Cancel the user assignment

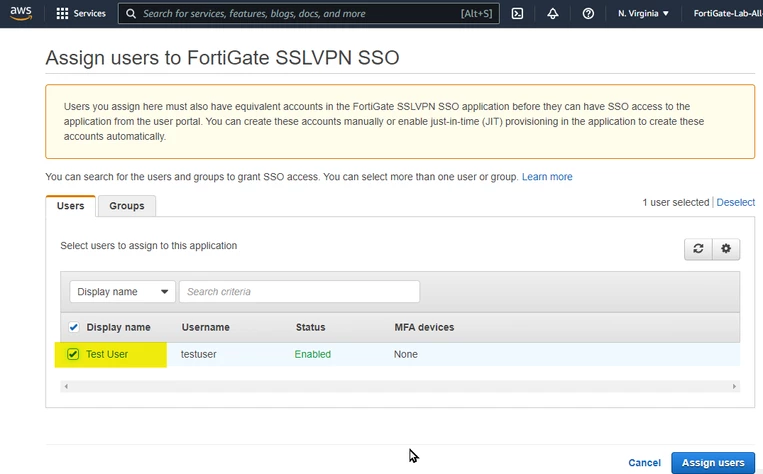tap(644, 463)
